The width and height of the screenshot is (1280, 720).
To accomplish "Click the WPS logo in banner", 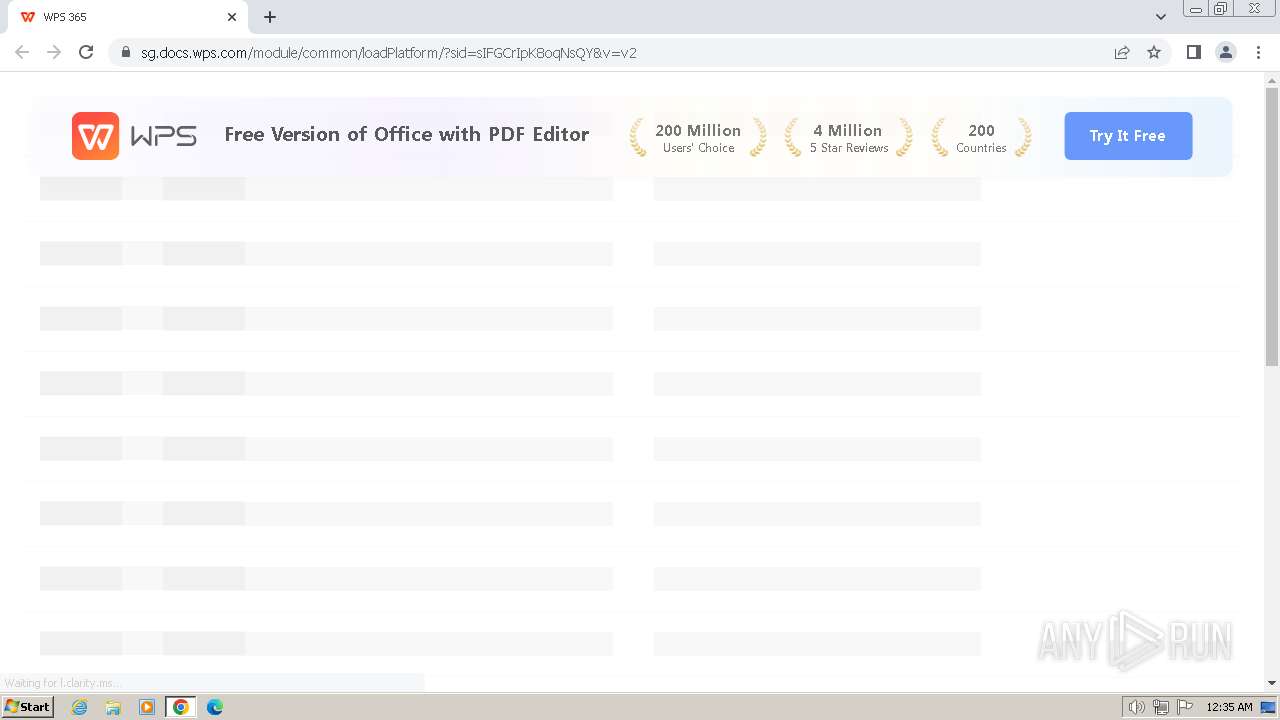I will (x=134, y=136).
